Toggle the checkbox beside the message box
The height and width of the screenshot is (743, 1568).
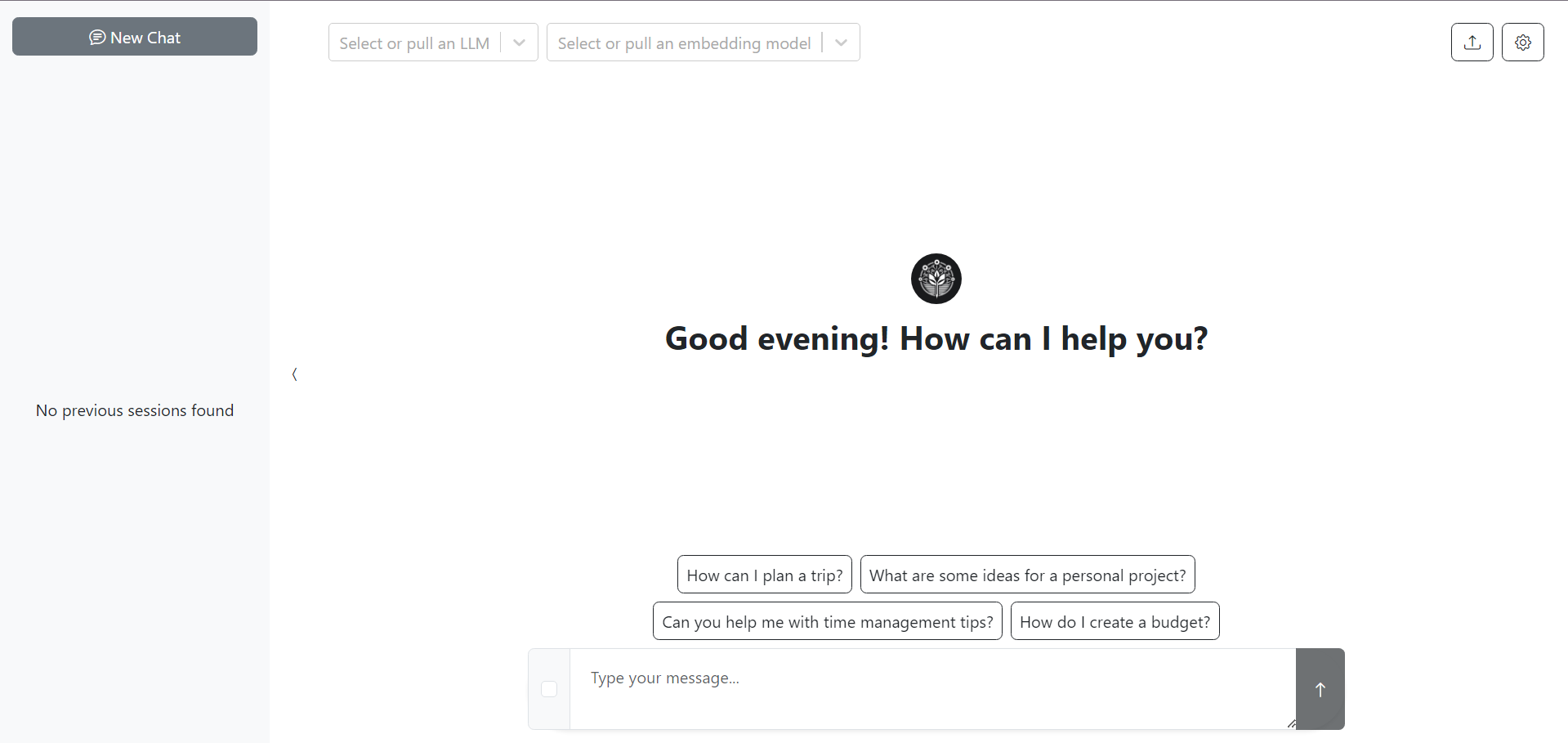pyautogui.click(x=549, y=689)
